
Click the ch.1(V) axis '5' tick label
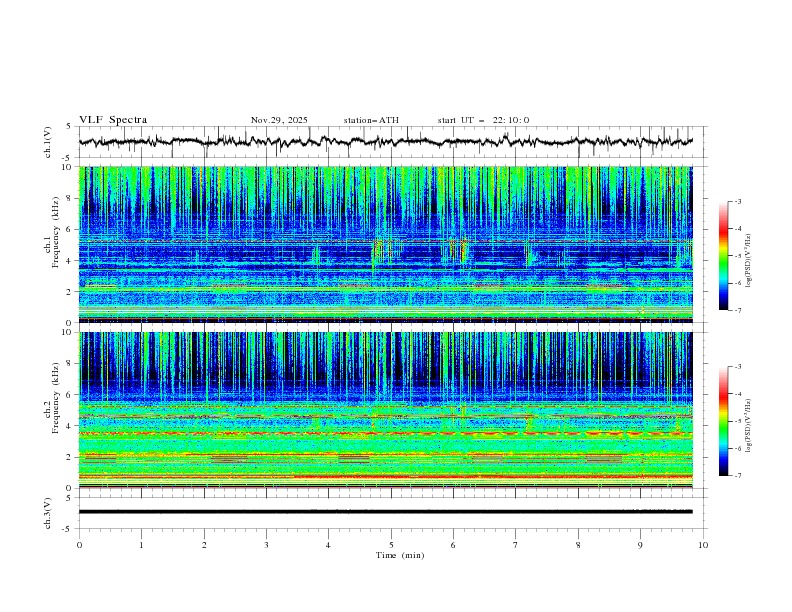[x=70, y=126]
